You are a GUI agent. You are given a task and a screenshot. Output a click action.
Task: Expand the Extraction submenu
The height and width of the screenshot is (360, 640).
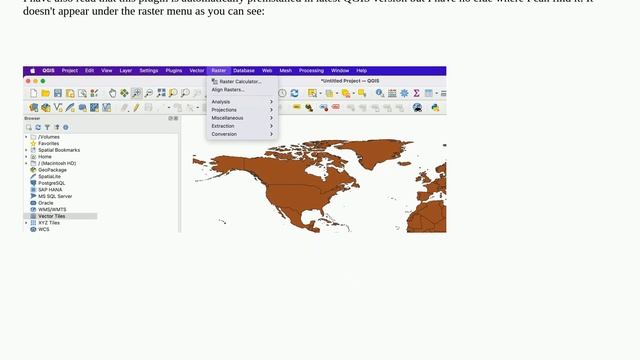242,126
